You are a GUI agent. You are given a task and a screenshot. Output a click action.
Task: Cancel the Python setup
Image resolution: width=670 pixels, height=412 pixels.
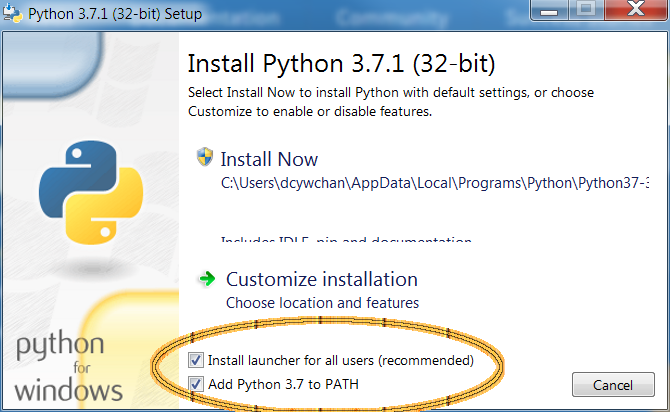pyautogui.click(x=613, y=385)
